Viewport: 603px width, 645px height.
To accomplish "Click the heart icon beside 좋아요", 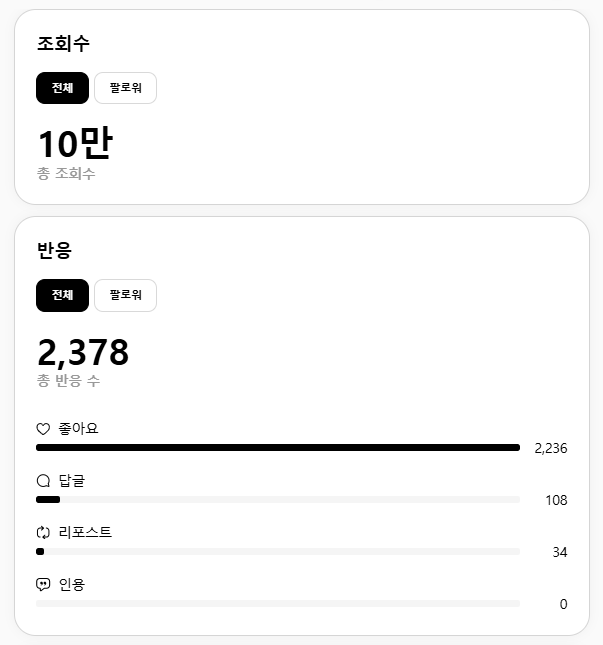I will (x=43, y=429).
